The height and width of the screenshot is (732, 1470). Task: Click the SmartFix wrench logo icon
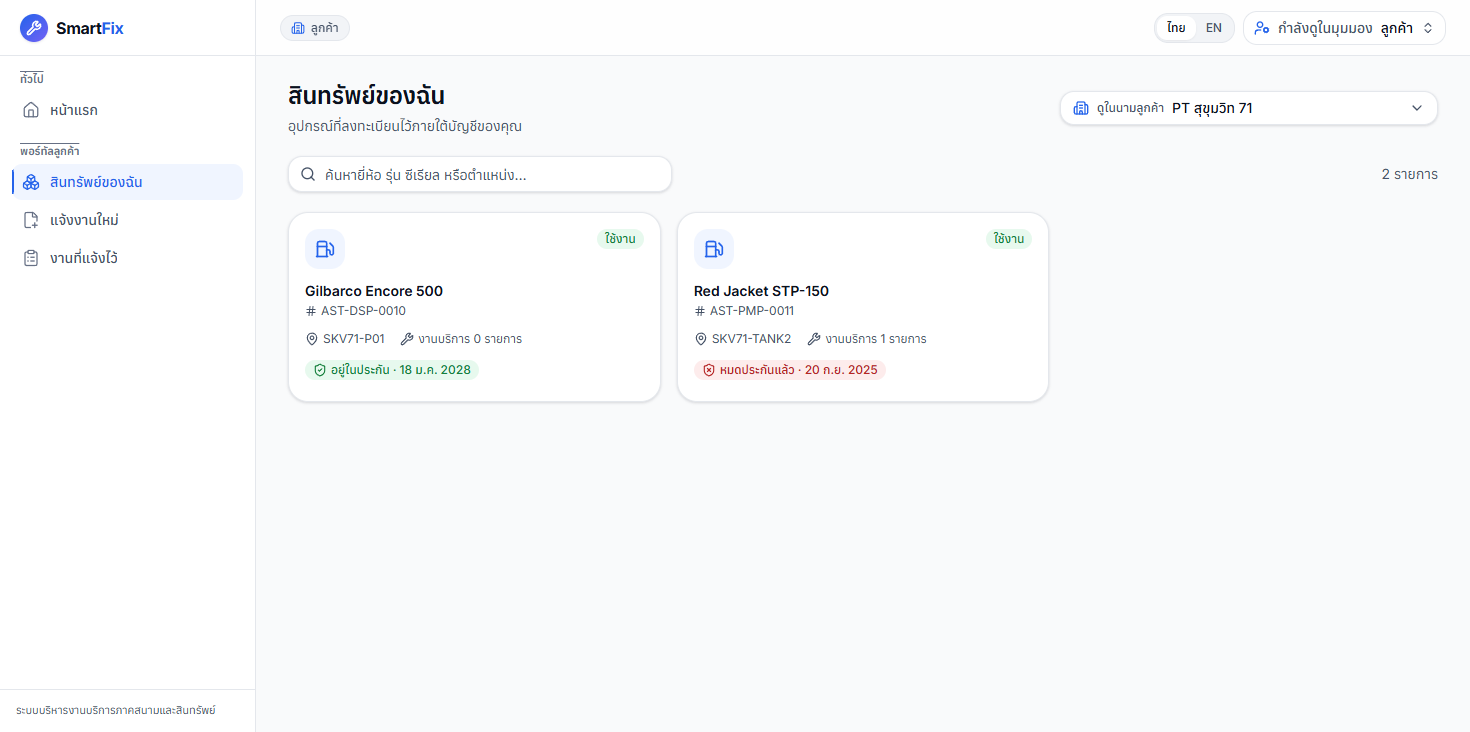(x=34, y=28)
